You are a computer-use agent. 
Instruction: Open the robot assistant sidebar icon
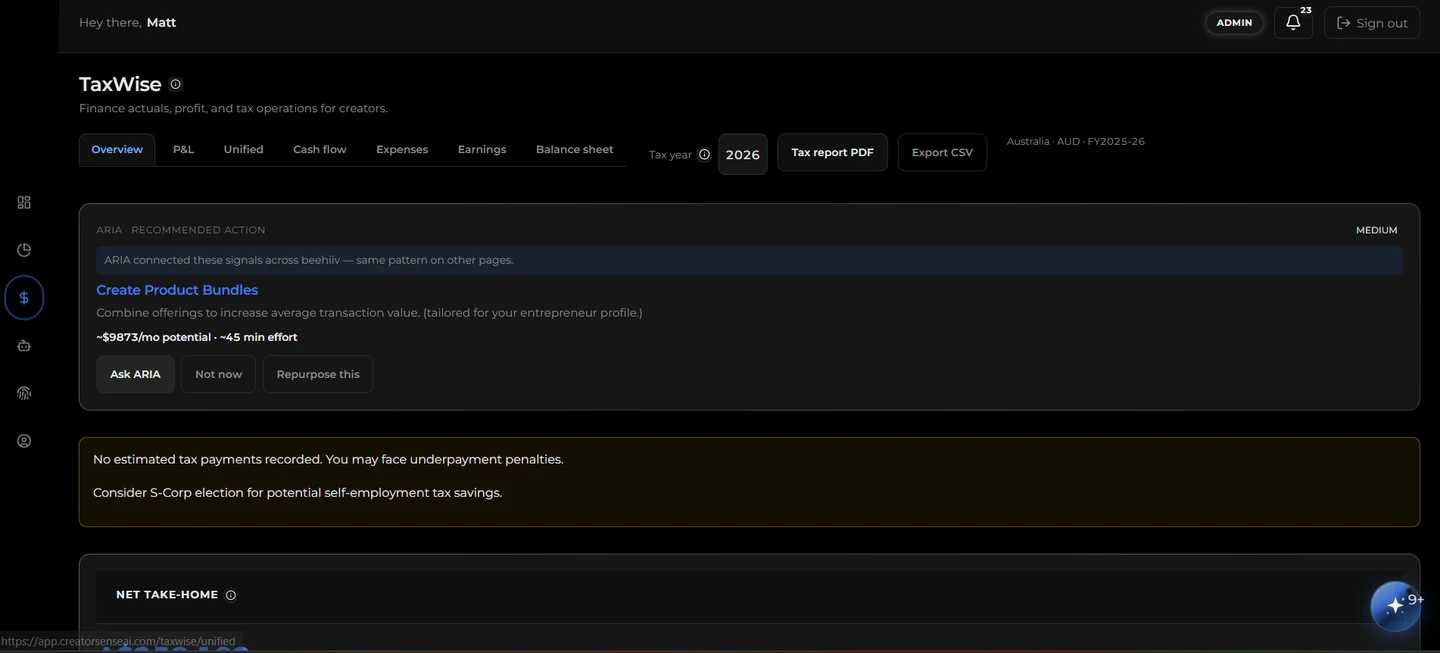coord(24,345)
